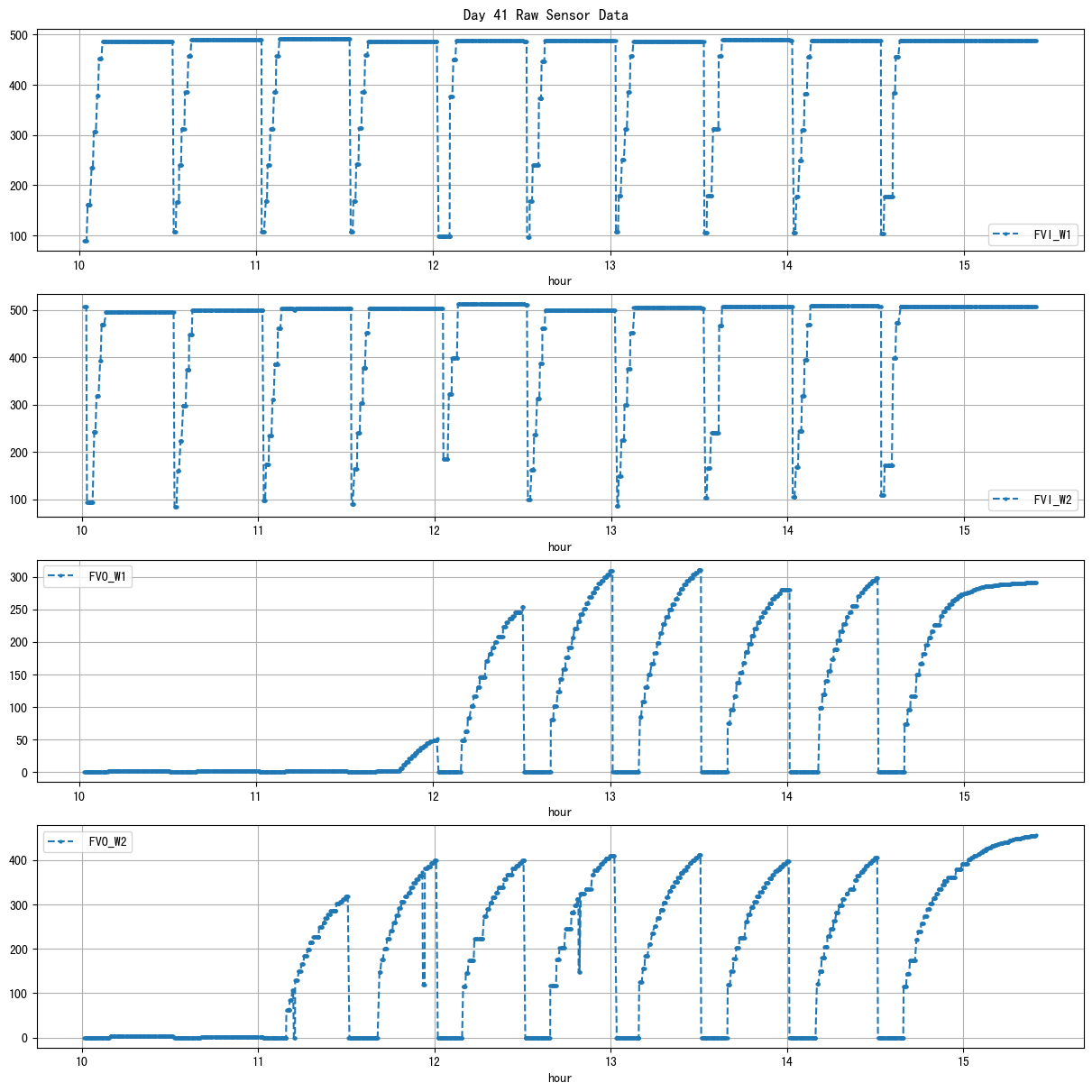Click the 'hour' label below the FVO_W1 plot
The width and height of the screenshot is (1092, 1092).
click(x=559, y=812)
